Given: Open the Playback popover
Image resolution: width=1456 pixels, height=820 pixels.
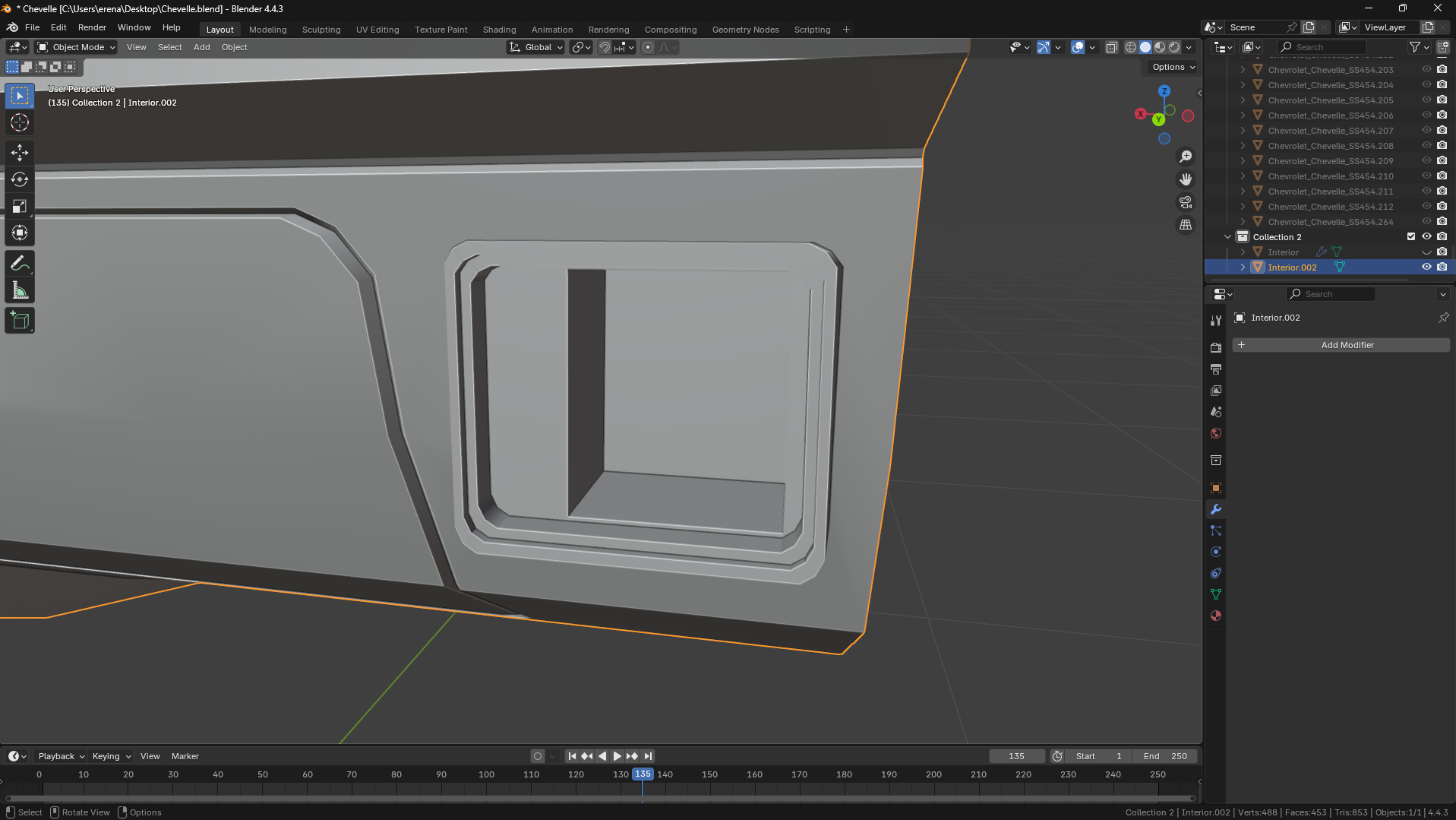Looking at the screenshot, I should pyautogui.click(x=61, y=756).
